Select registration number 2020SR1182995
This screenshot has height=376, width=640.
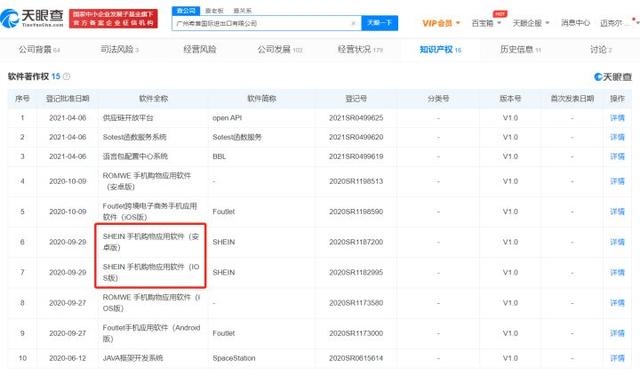356,272
